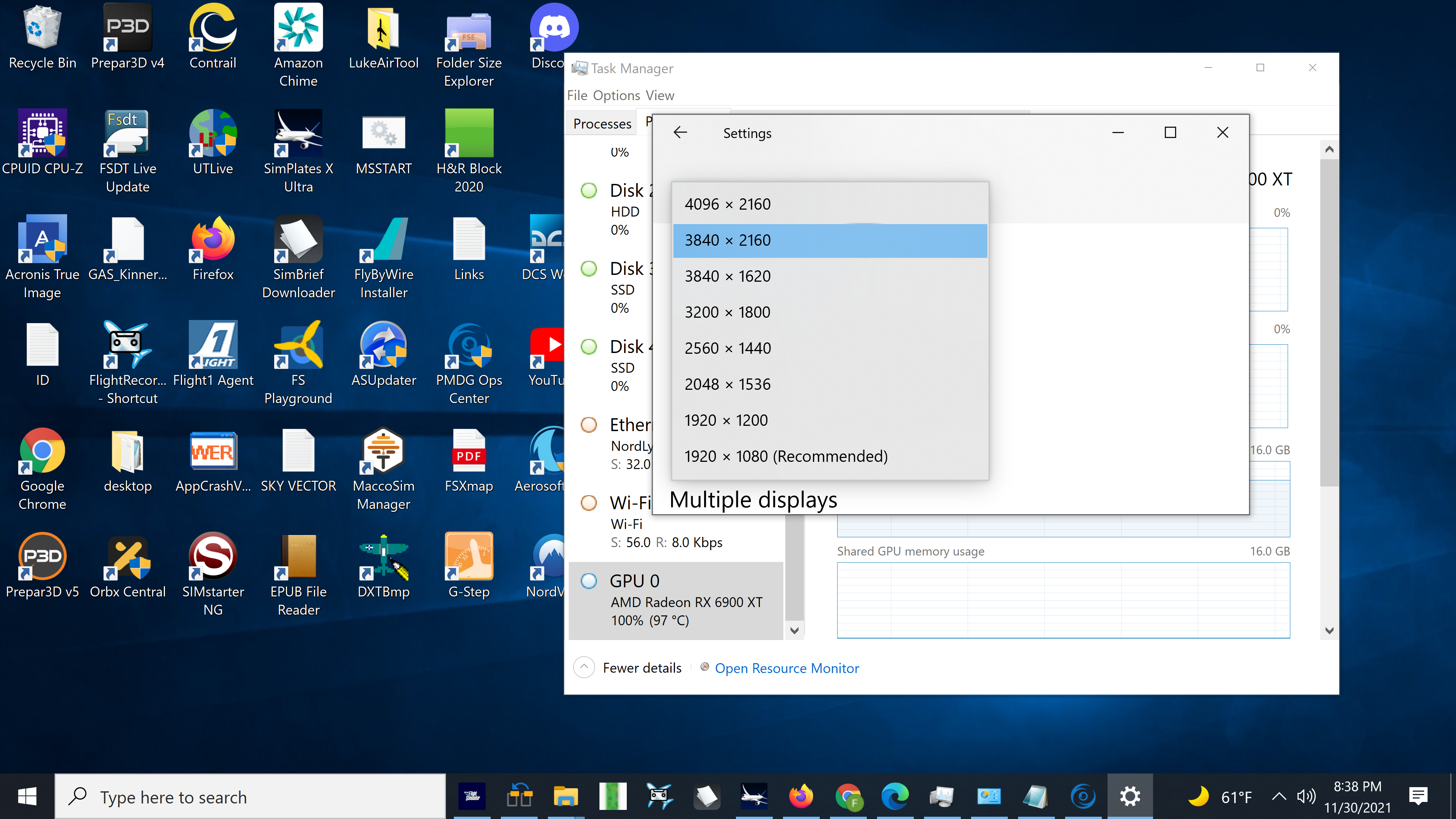Select GPU 0 AMD Radeon entry
Screen dimensions: 1456x819
[x=676, y=600]
